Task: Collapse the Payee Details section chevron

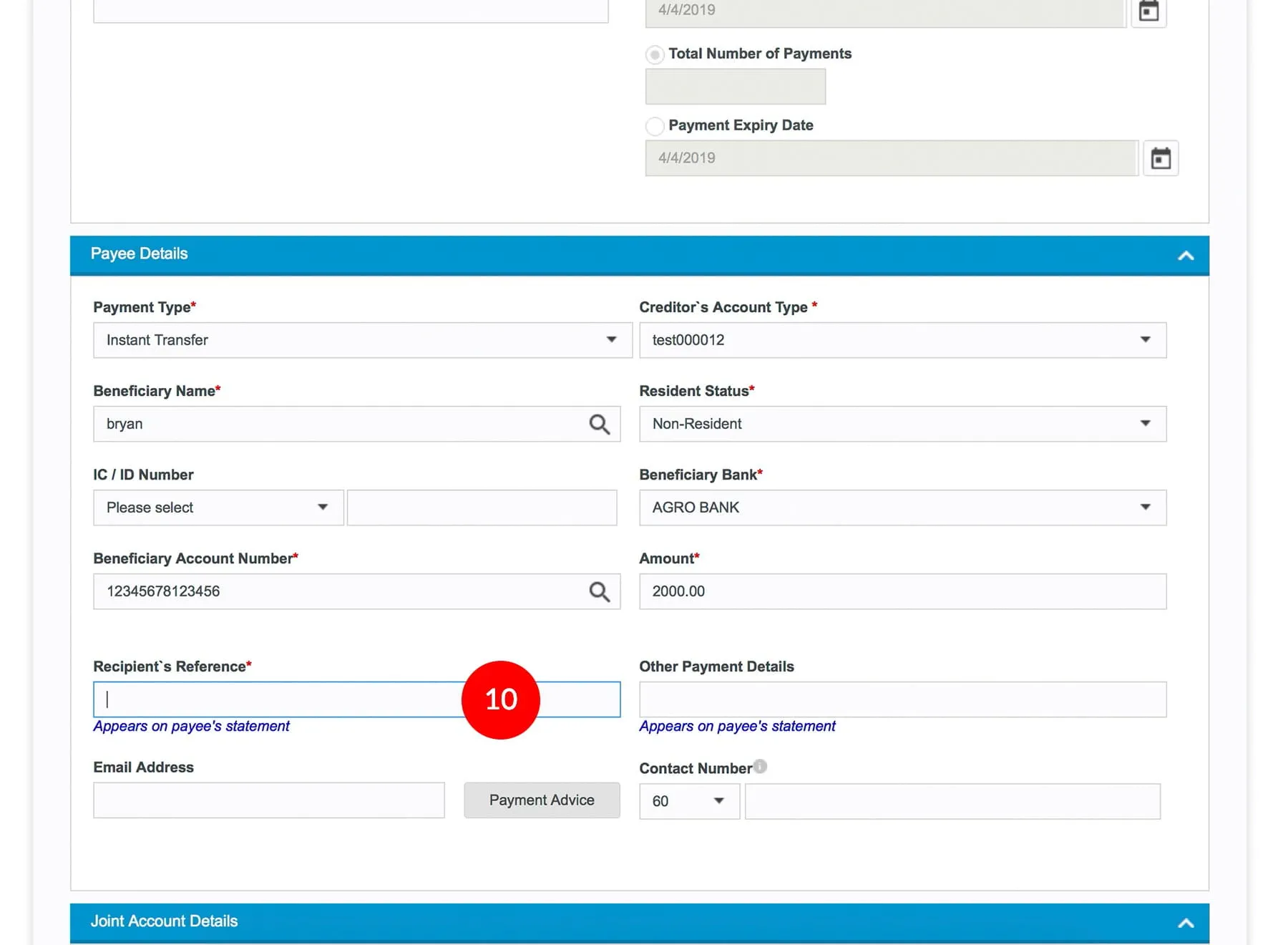Action: tap(1186, 256)
